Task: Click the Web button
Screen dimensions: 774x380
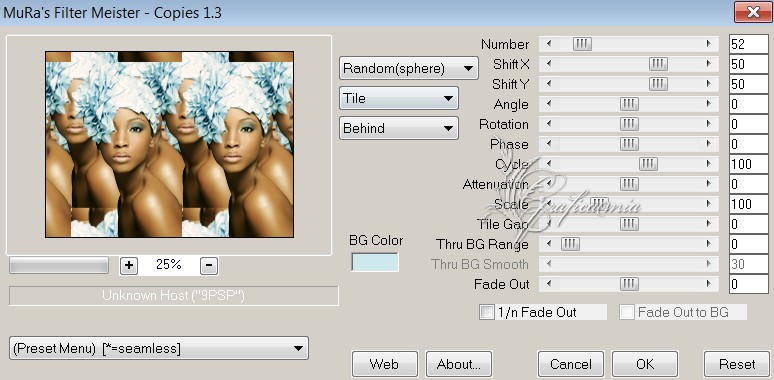Action: point(384,364)
